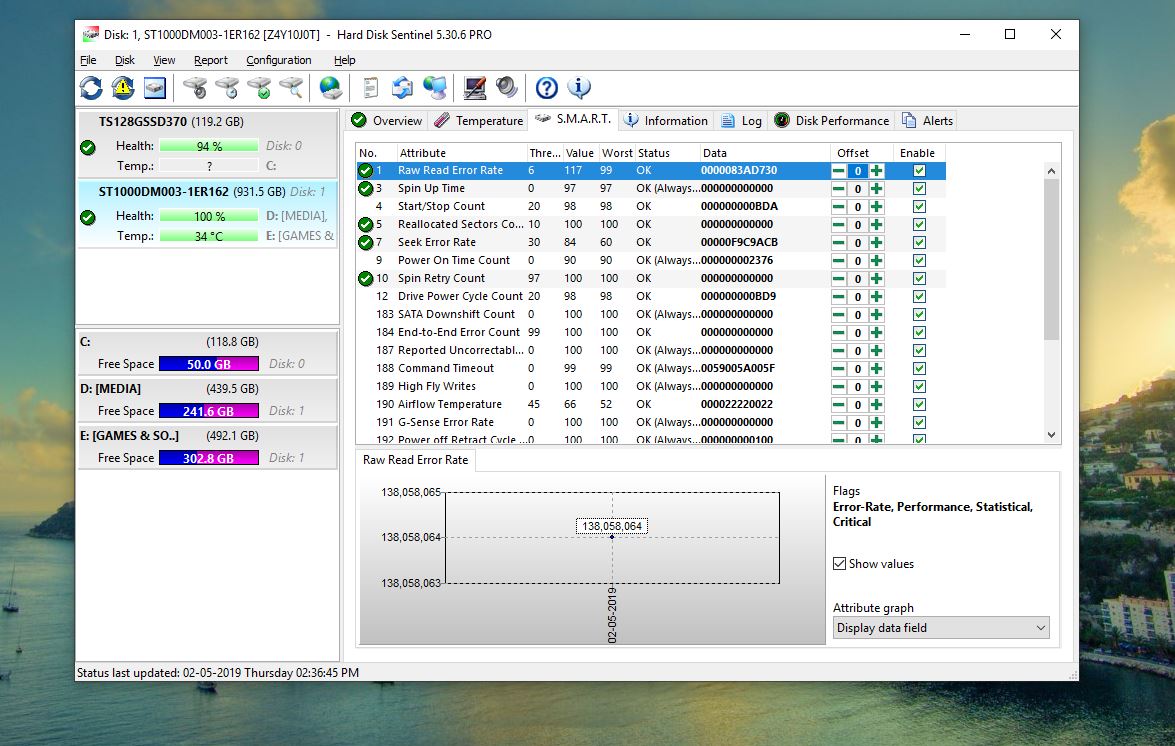This screenshot has height=746, width=1175.
Task: Click the blue info speech bubble icon
Action: [578, 88]
